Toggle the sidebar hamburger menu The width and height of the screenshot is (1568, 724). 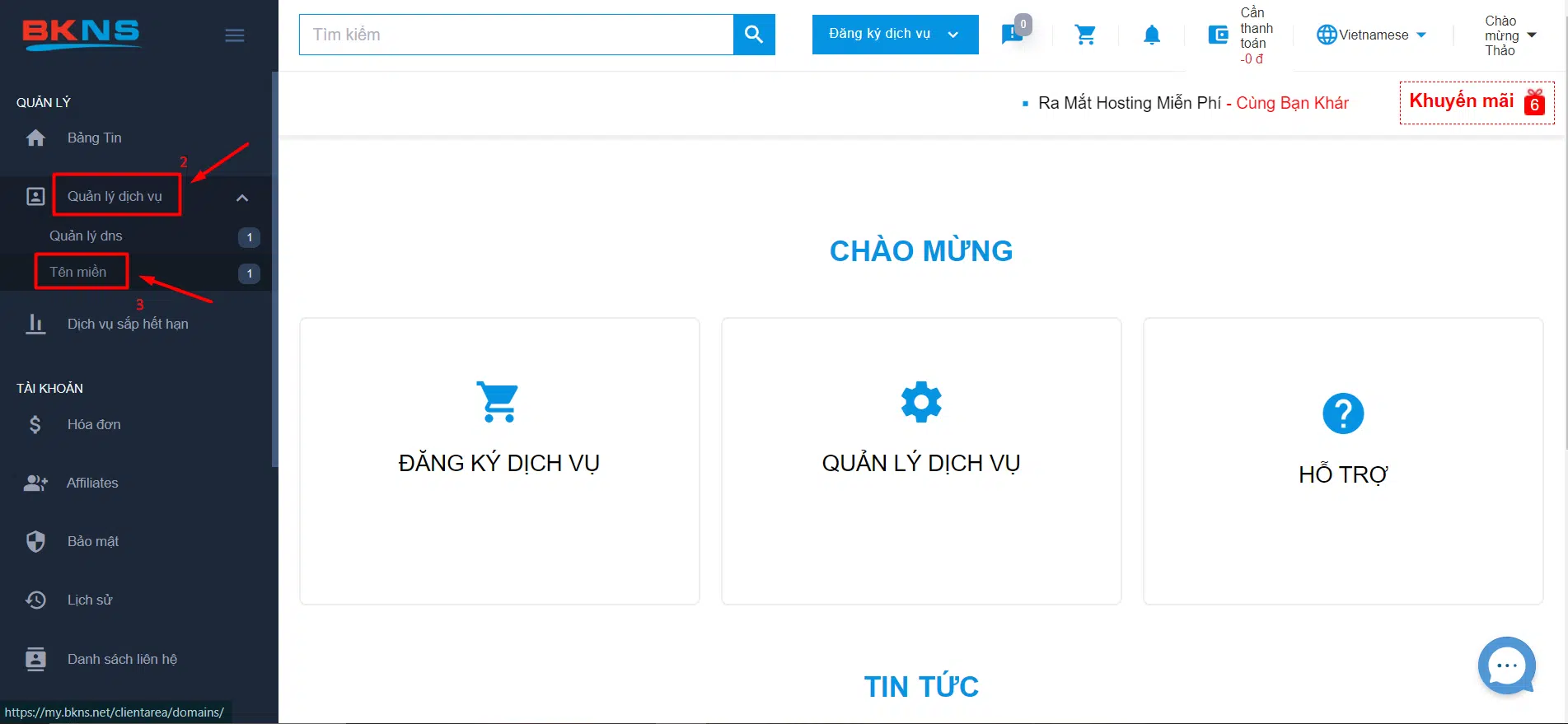point(235,35)
